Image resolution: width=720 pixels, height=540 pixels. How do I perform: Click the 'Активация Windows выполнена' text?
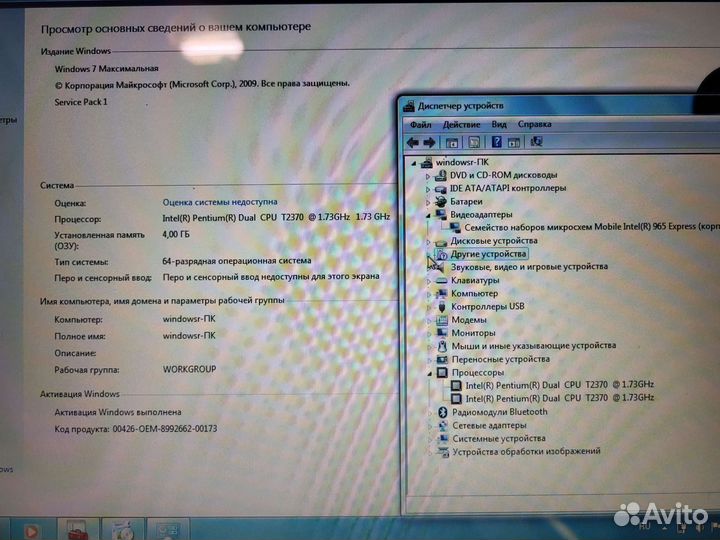(118, 412)
